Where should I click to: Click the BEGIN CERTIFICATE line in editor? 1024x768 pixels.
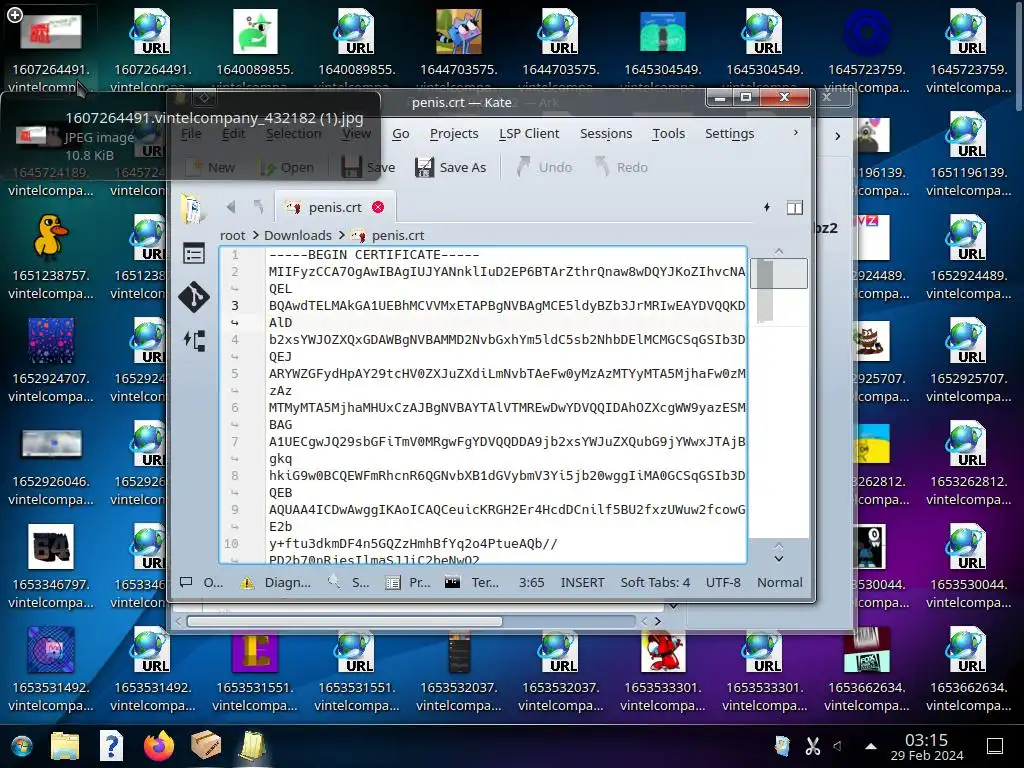tap(374, 255)
